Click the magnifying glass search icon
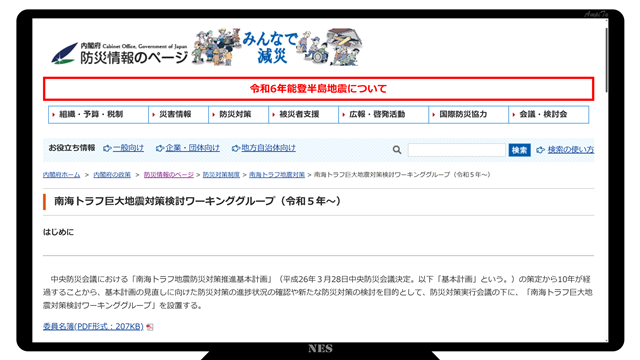 point(397,150)
